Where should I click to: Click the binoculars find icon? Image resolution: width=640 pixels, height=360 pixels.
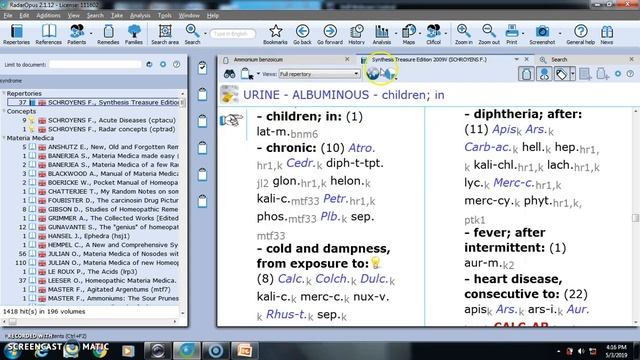click(x=229, y=74)
